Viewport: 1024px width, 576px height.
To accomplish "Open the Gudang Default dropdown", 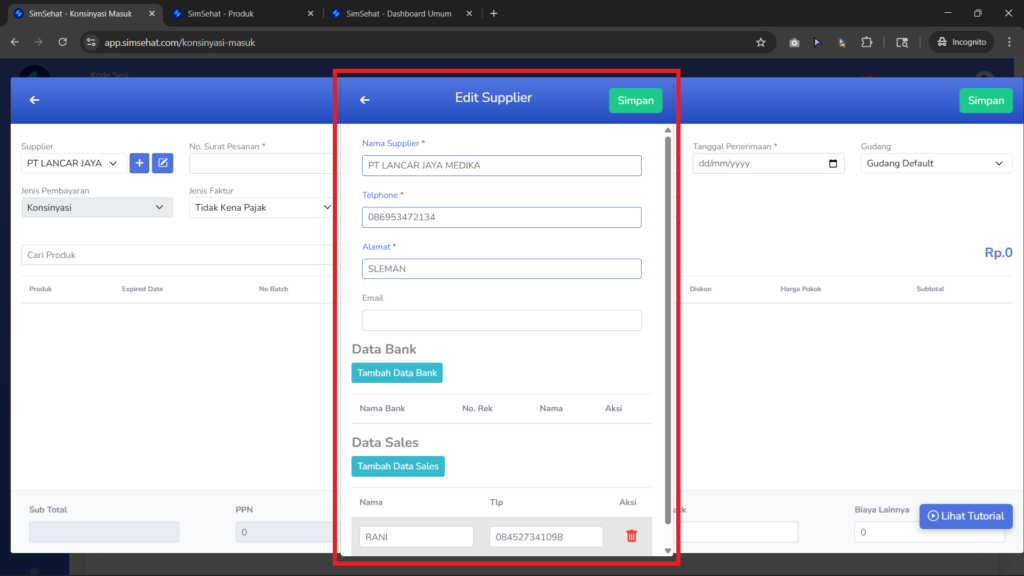I will click(936, 163).
